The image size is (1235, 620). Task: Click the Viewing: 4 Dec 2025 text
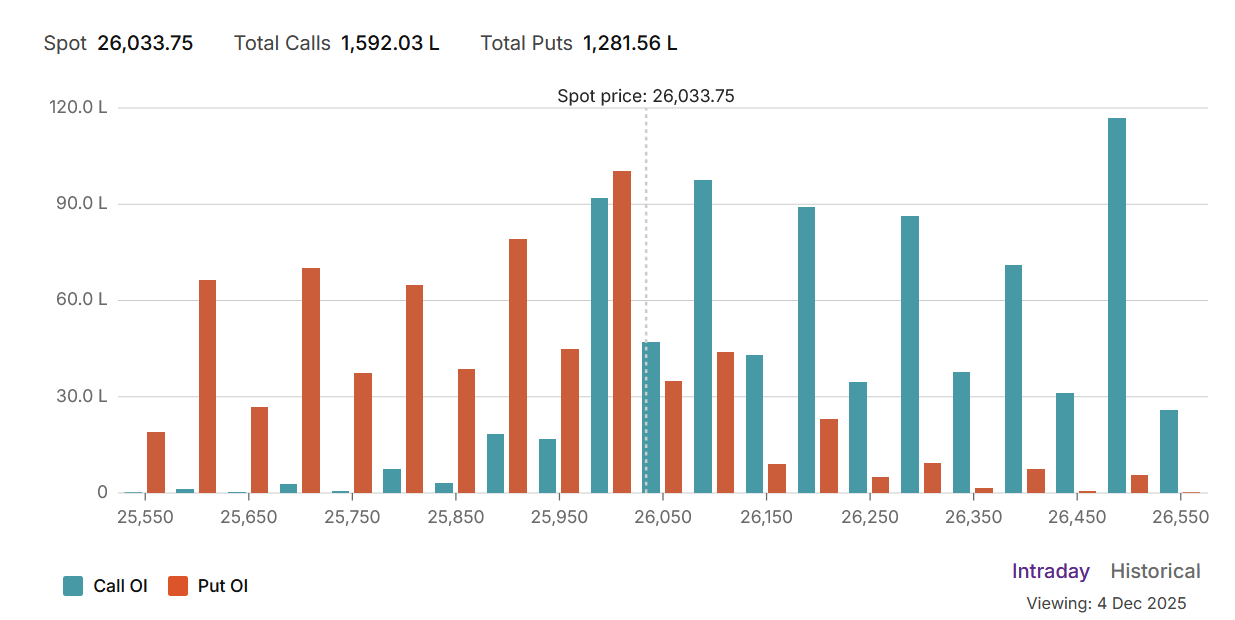click(x=1106, y=603)
